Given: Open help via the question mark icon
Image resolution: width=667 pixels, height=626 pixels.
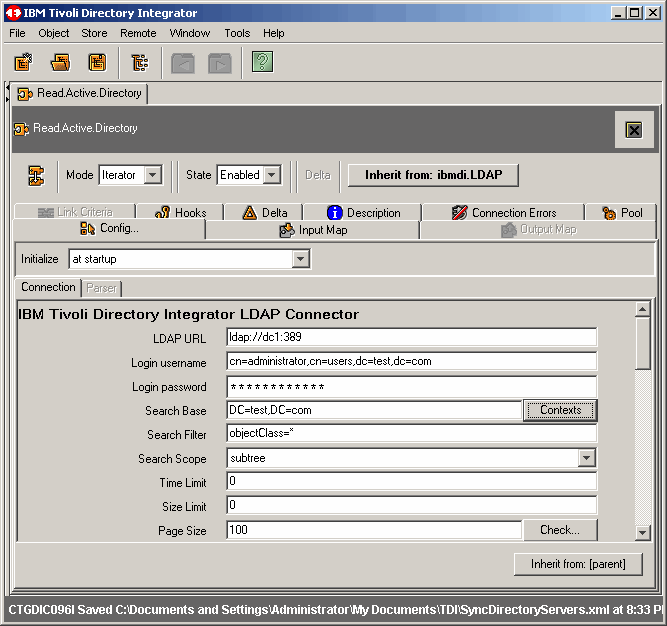Looking at the screenshot, I should coord(262,63).
